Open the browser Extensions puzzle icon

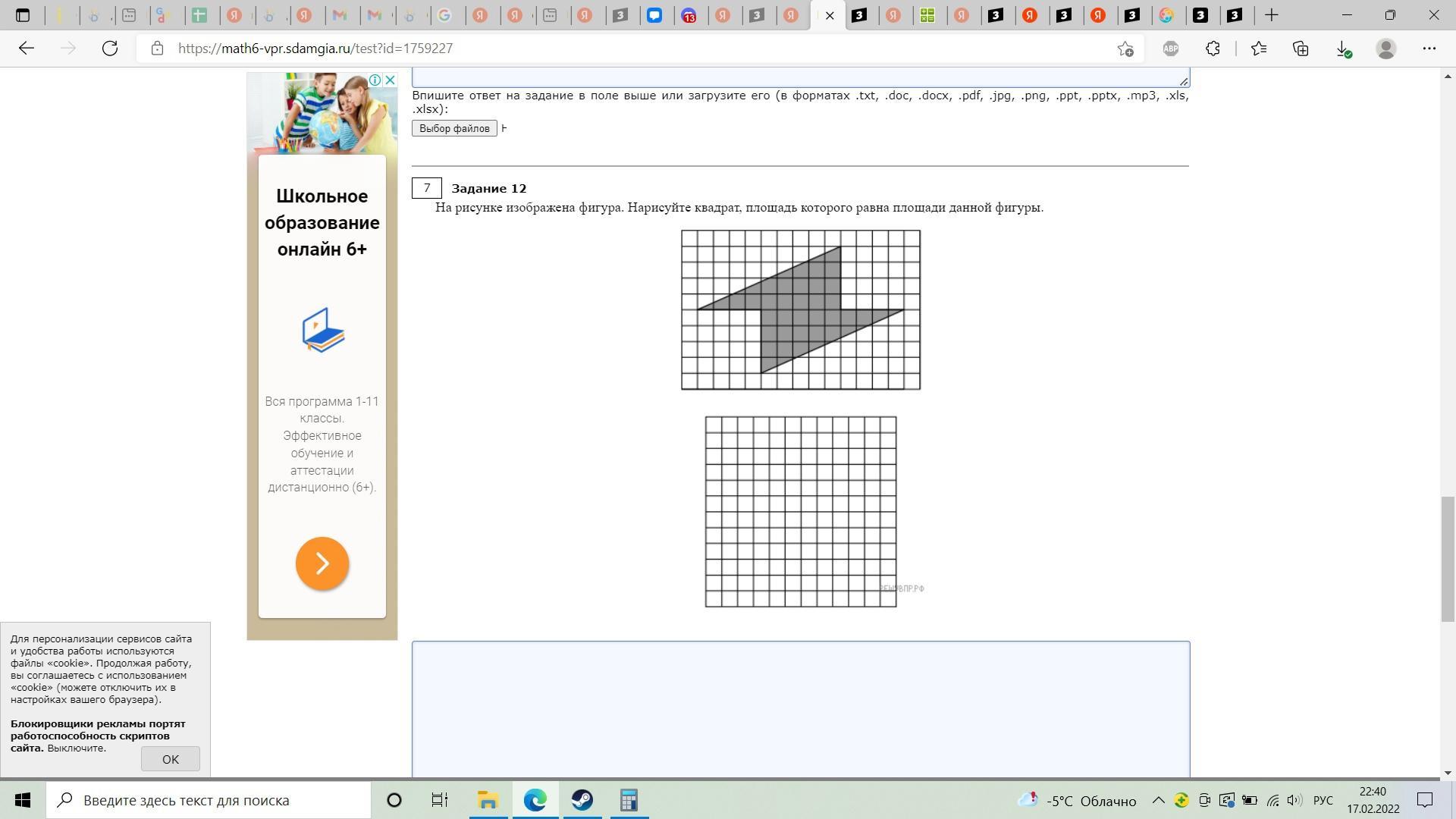1213,49
